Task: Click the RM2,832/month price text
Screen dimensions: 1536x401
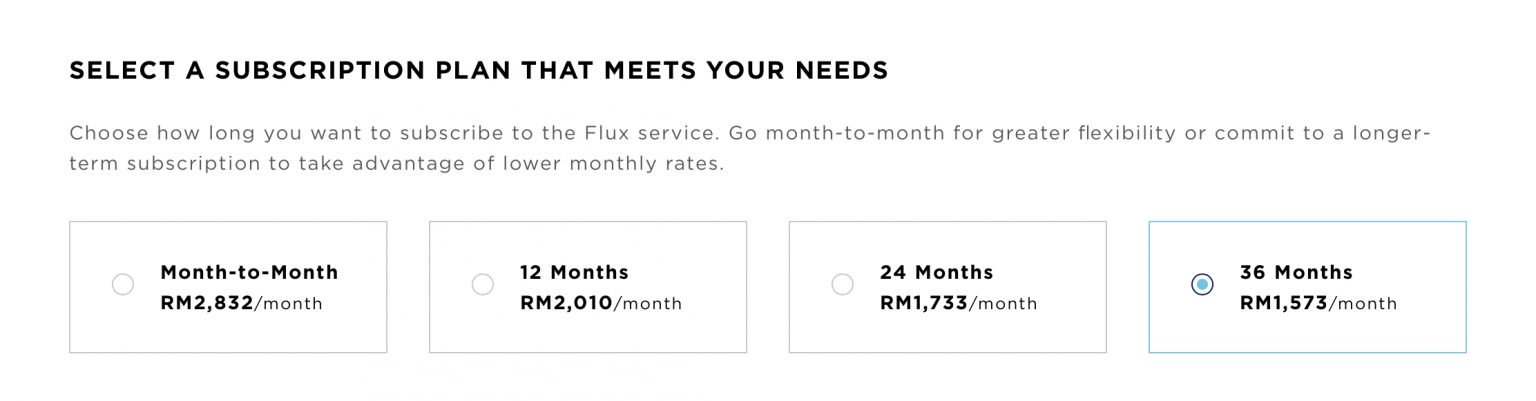Action: coord(241,303)
